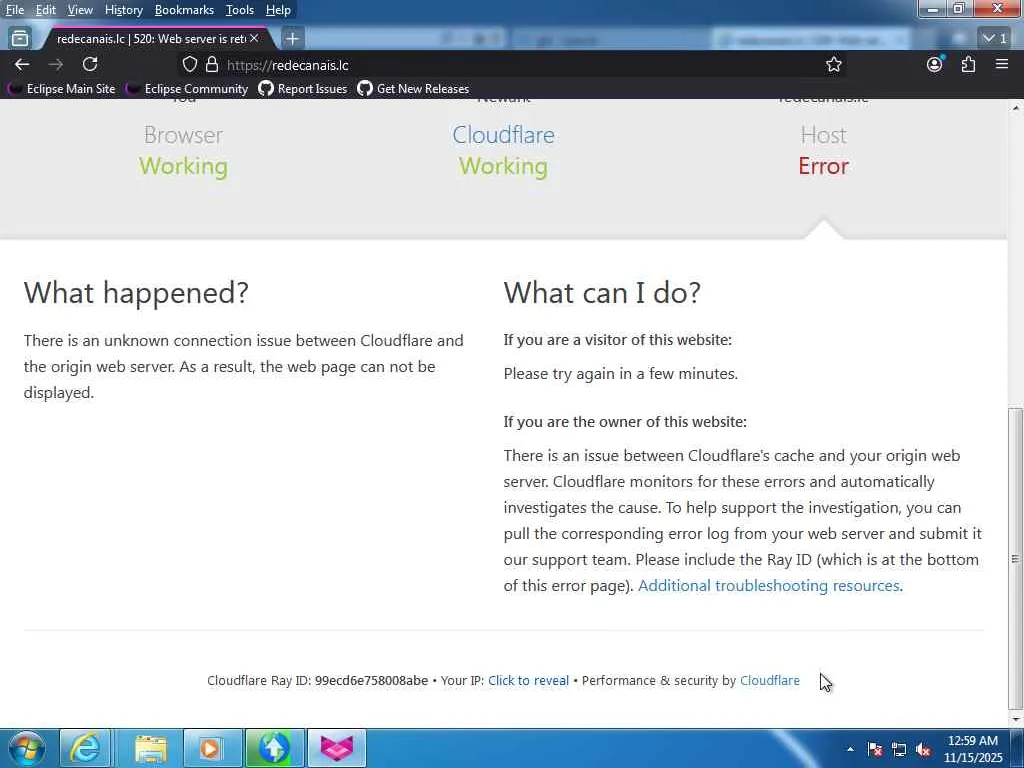Viewport: 1024px width, 768px height.
Task: Click the page vertical scrollbar thumb
Action: 1015,559
